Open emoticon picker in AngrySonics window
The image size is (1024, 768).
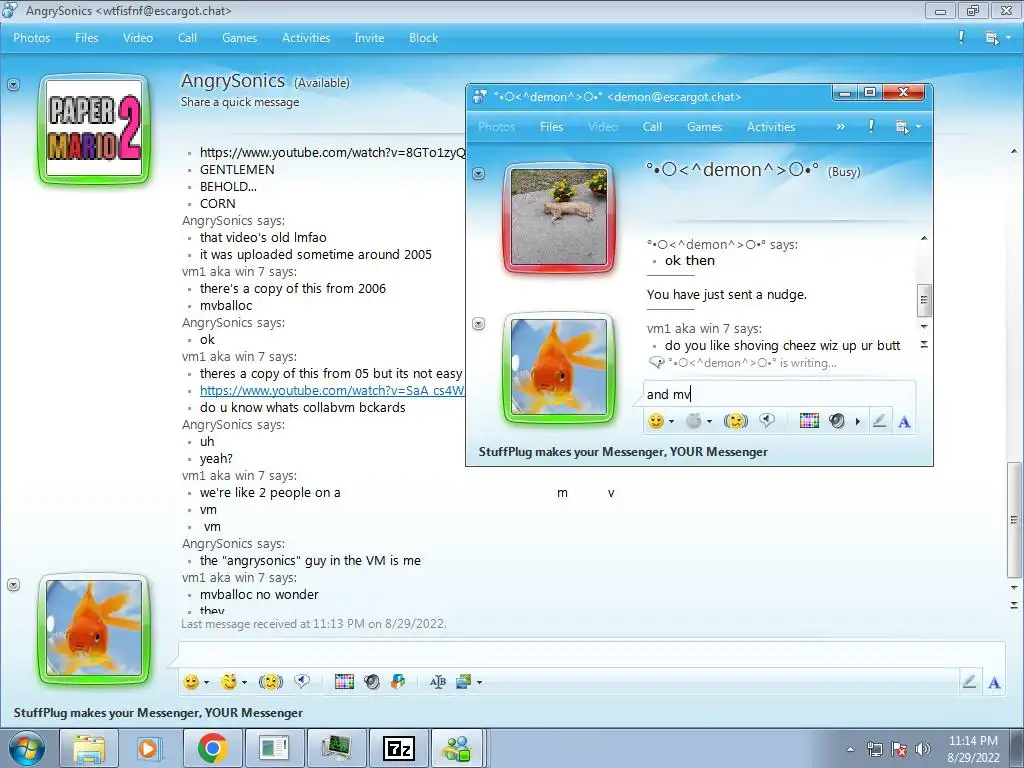click(x=191, y=682)
